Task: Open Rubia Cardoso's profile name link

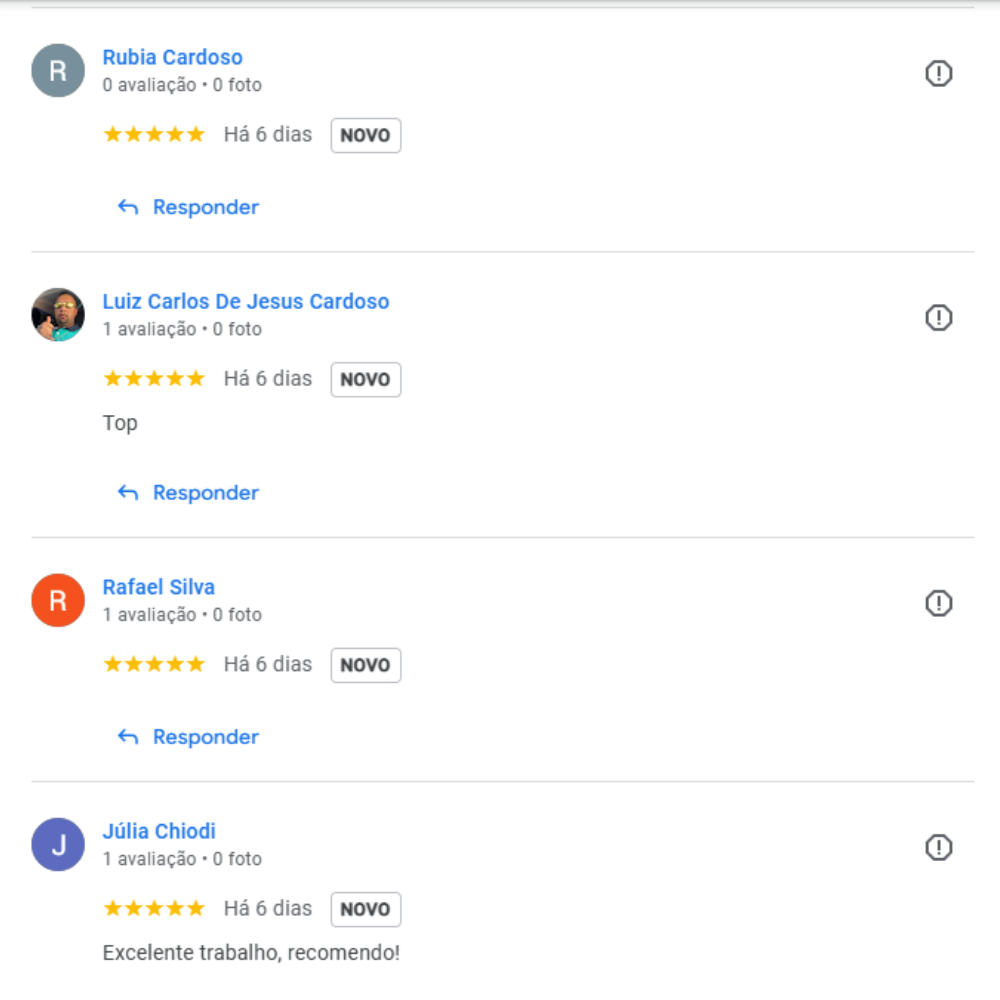Action: pos(172,57)
